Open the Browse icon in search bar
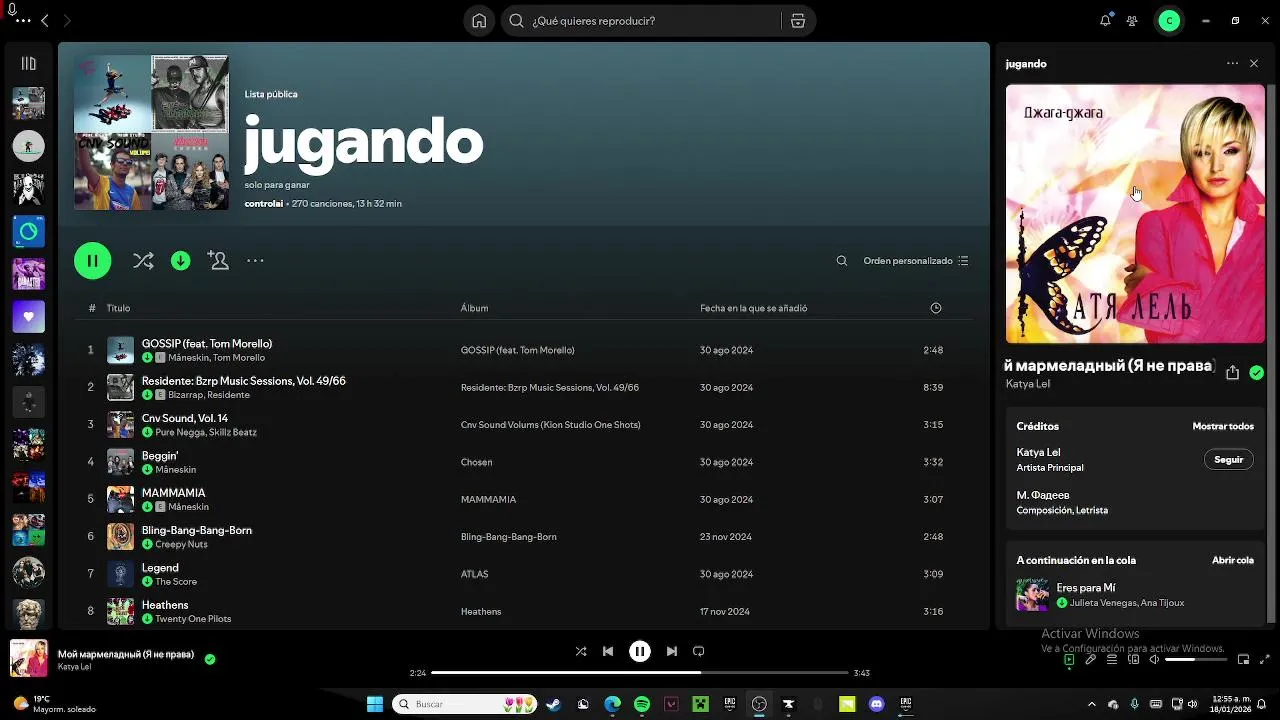This screenshot has height=720, width=1280. 797,21
